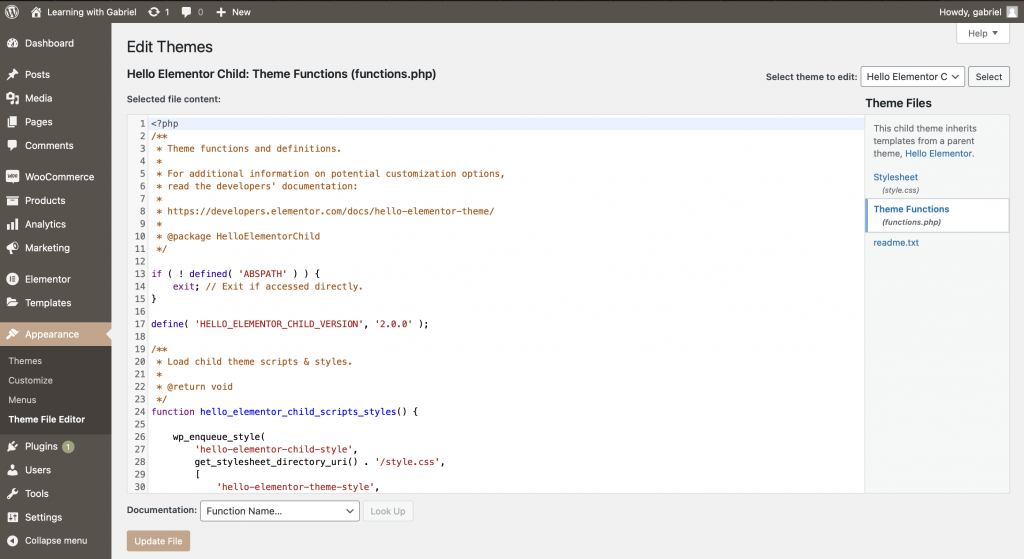Viewport: 1024px width, 559px height.
Task: Click the updates circular arrows icon
Action: pyautogui.click(x=153, y=12)
